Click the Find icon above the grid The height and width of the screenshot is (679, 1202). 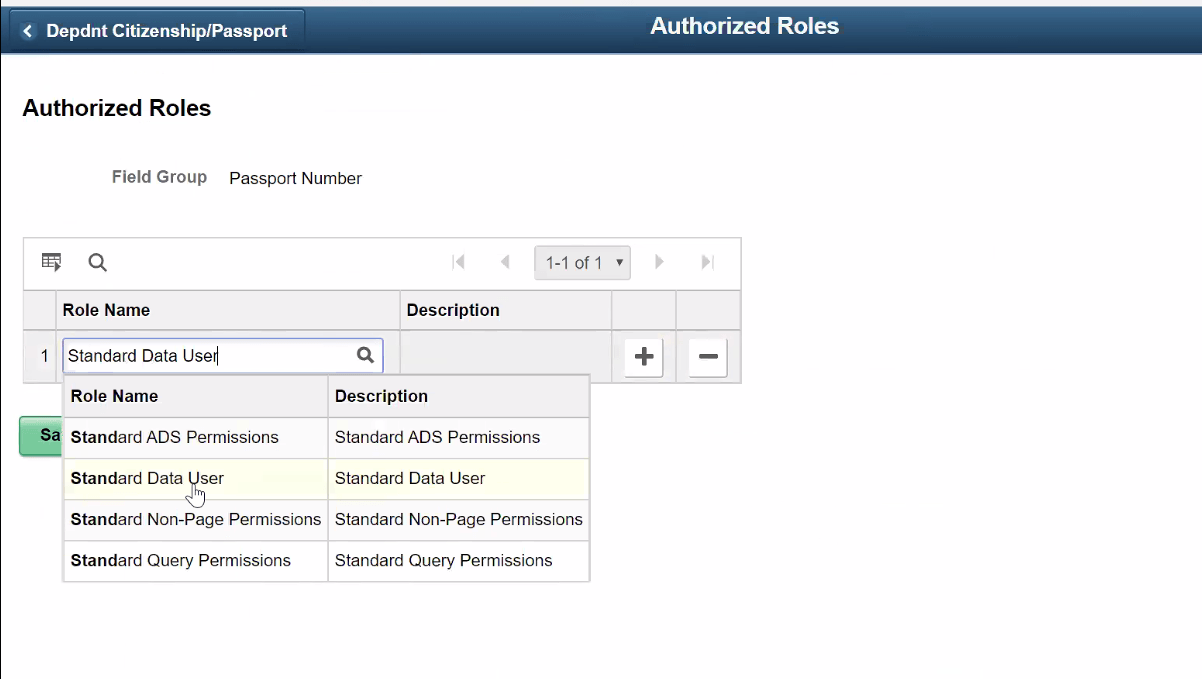coord(97,262)
